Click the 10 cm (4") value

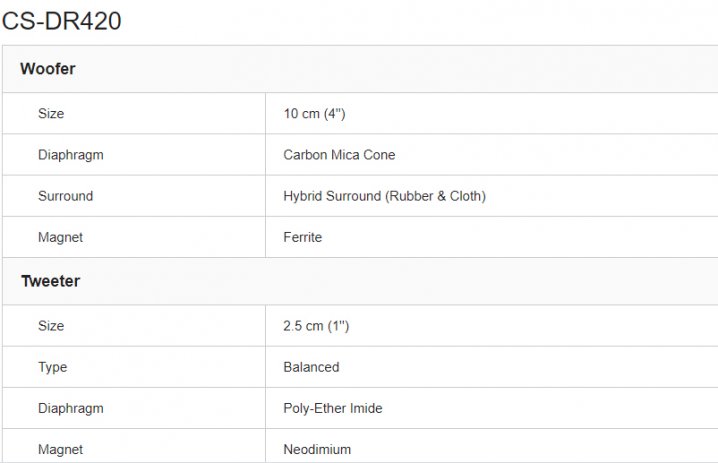click(x=314, y=114)
